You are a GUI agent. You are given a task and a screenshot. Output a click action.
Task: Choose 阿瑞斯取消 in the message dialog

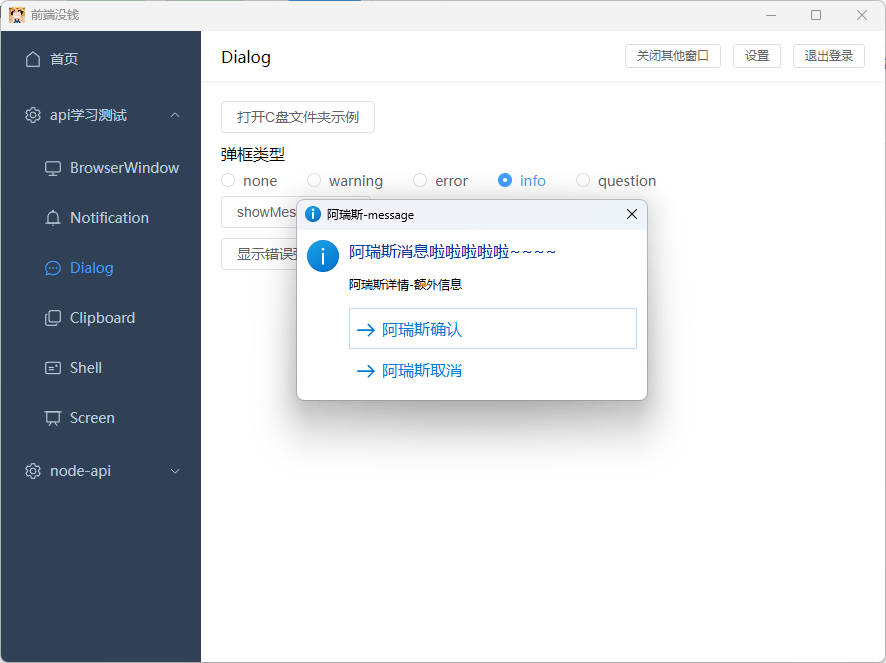[493, 371]
